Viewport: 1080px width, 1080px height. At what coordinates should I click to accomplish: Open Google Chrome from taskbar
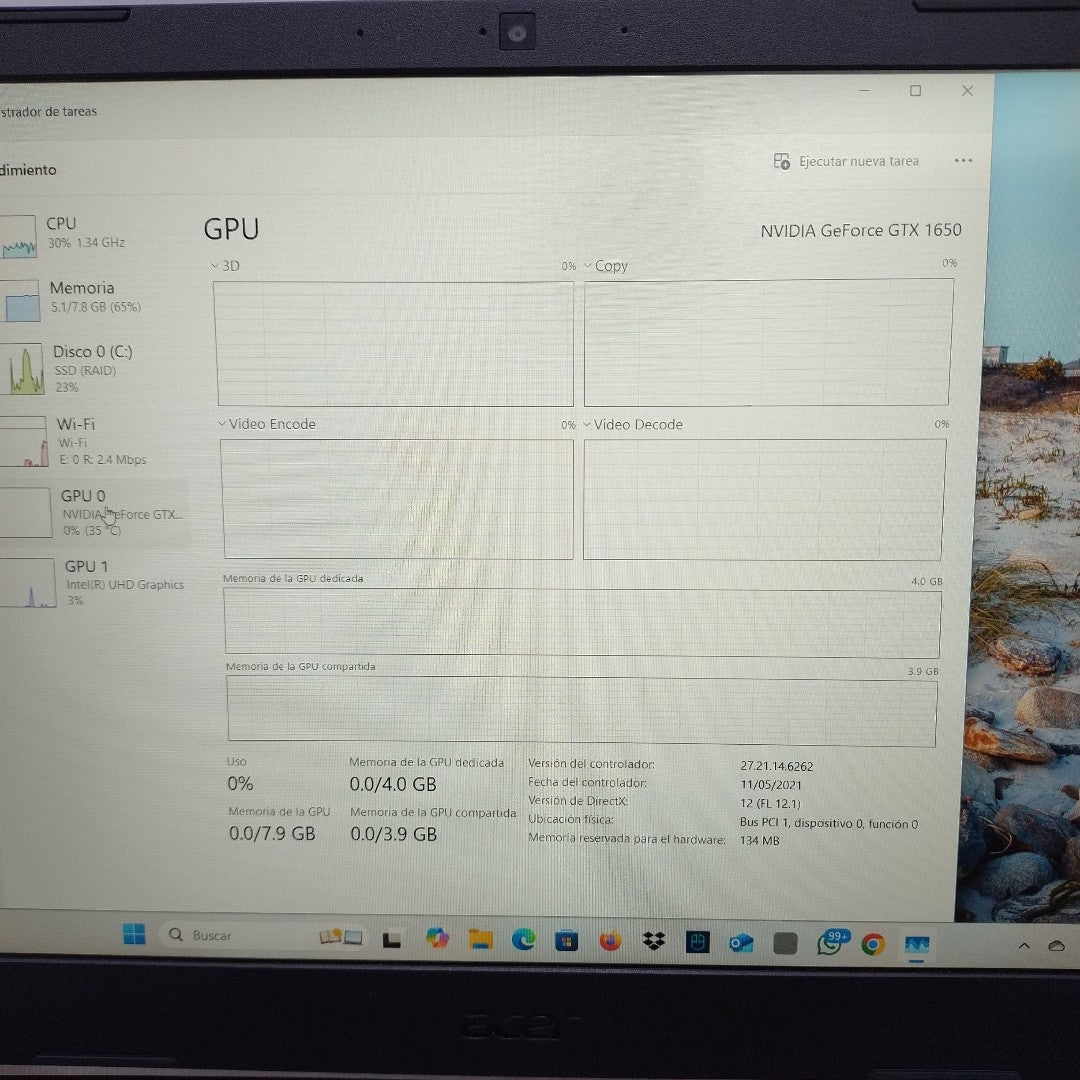point(873,943)
